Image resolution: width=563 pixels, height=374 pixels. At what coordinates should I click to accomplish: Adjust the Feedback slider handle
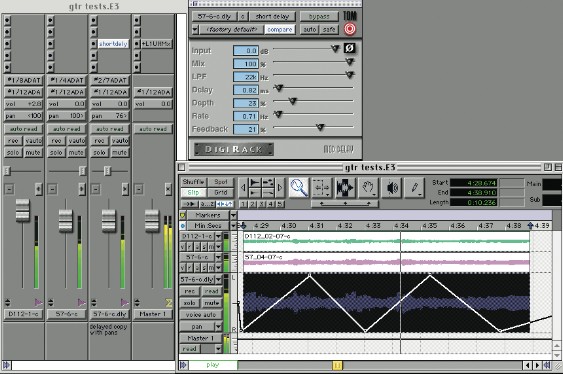(x=320, y=127)
